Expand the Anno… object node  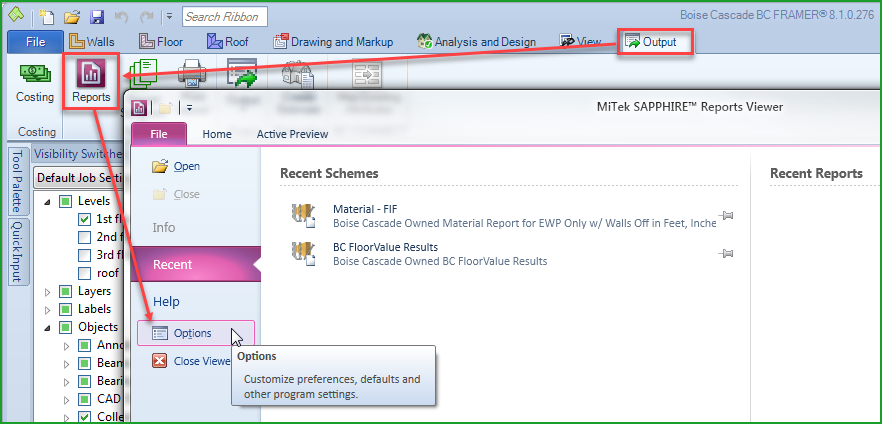(65, 345)
